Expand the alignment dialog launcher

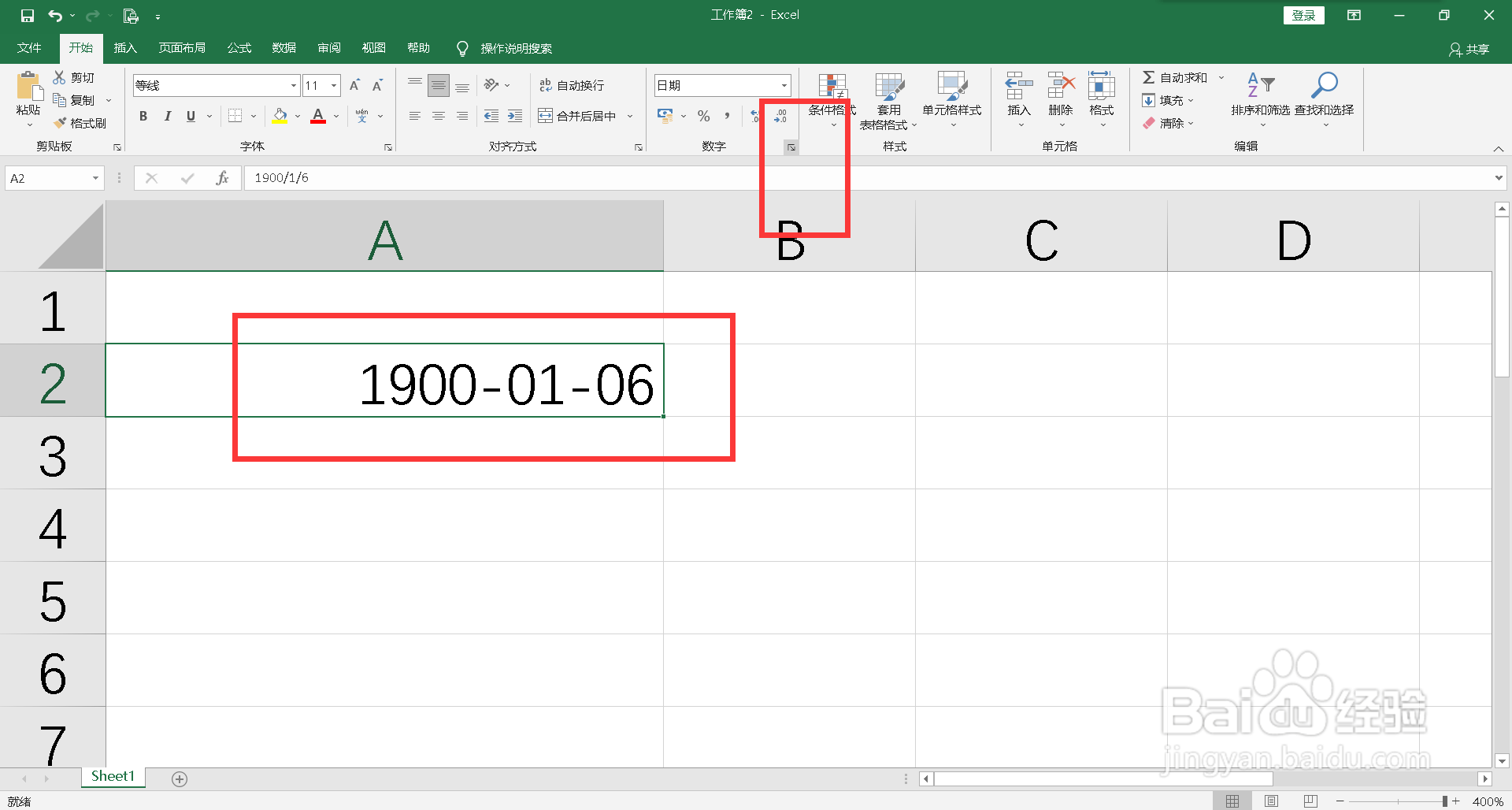tap(639, 147)
